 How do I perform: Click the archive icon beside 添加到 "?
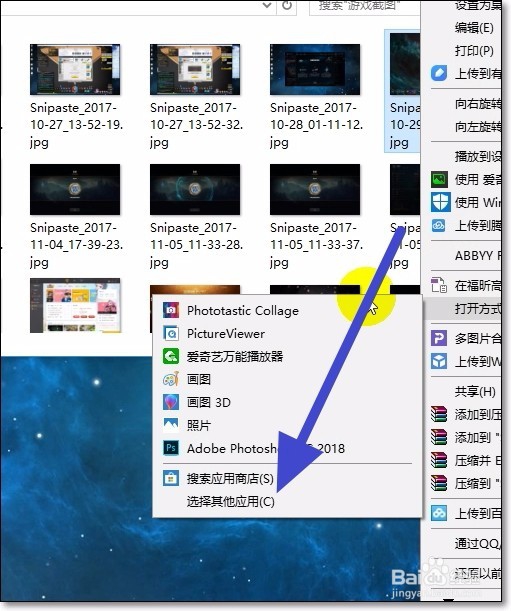coord(439,437)
